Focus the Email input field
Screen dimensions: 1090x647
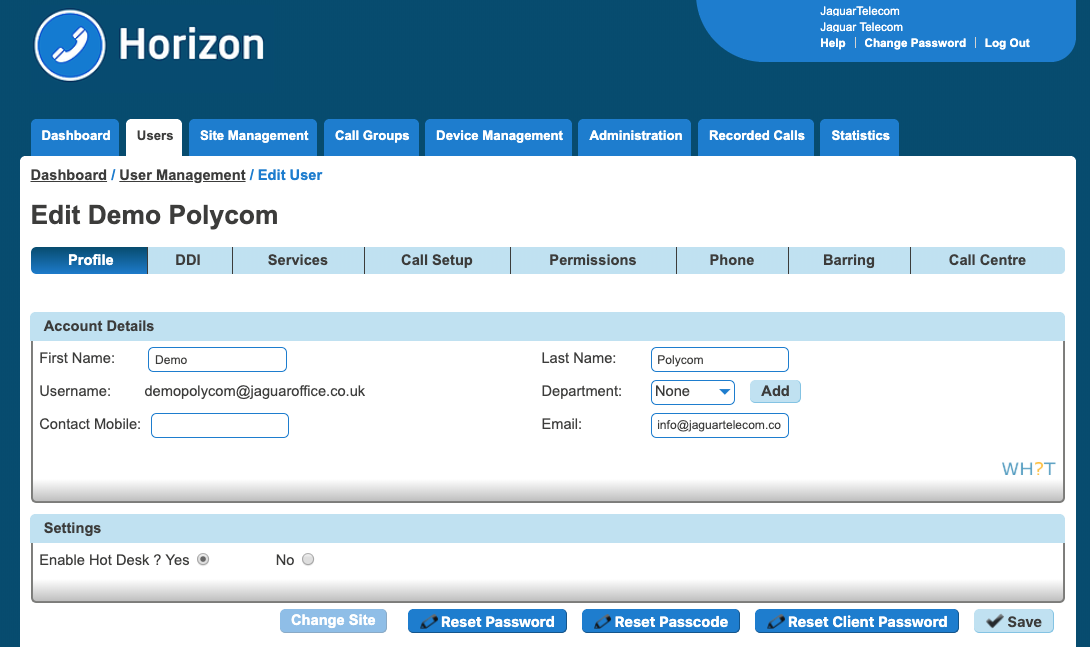click(x=719, y=426)
